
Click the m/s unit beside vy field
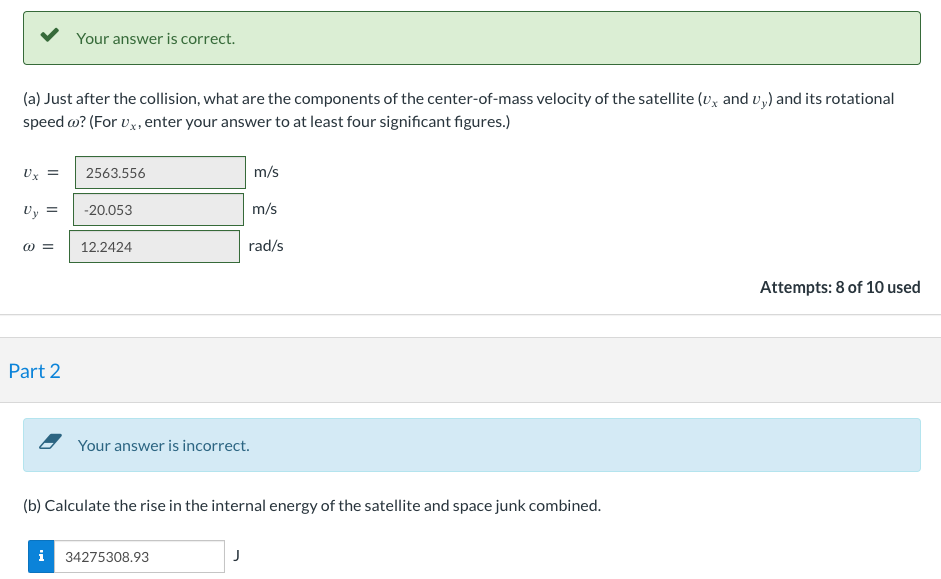pyautogui.click(x=265, y=209)
